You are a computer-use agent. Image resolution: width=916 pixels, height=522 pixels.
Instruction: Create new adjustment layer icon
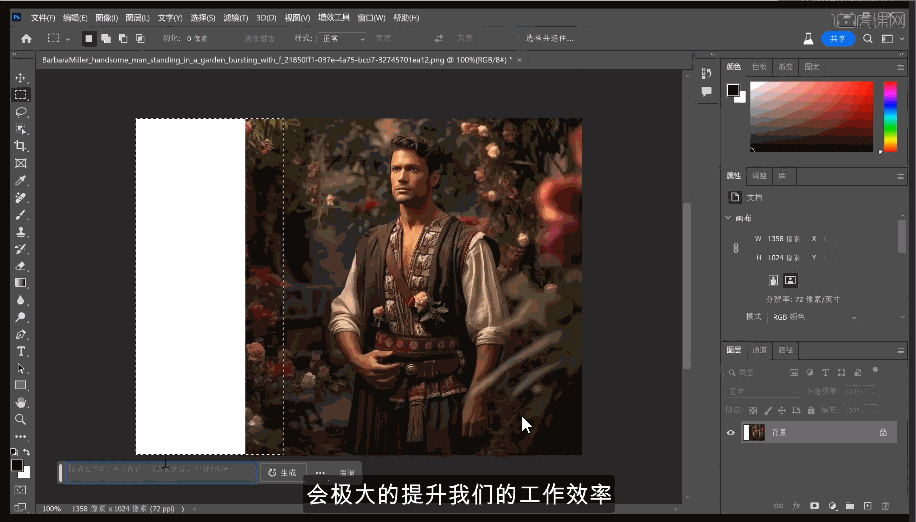coord(832,506)
